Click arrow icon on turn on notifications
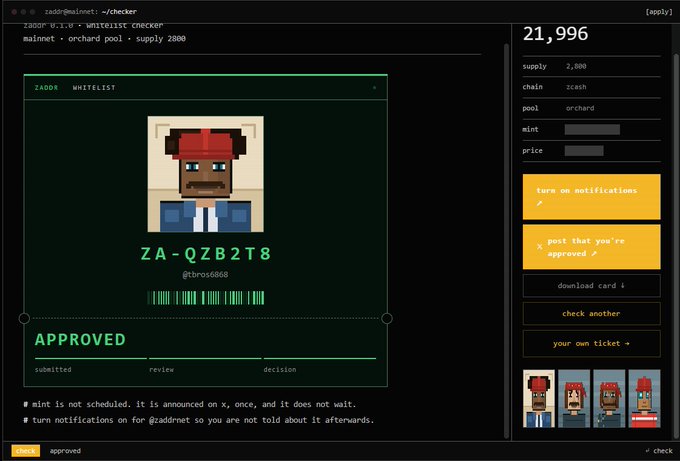 (539, 203)
